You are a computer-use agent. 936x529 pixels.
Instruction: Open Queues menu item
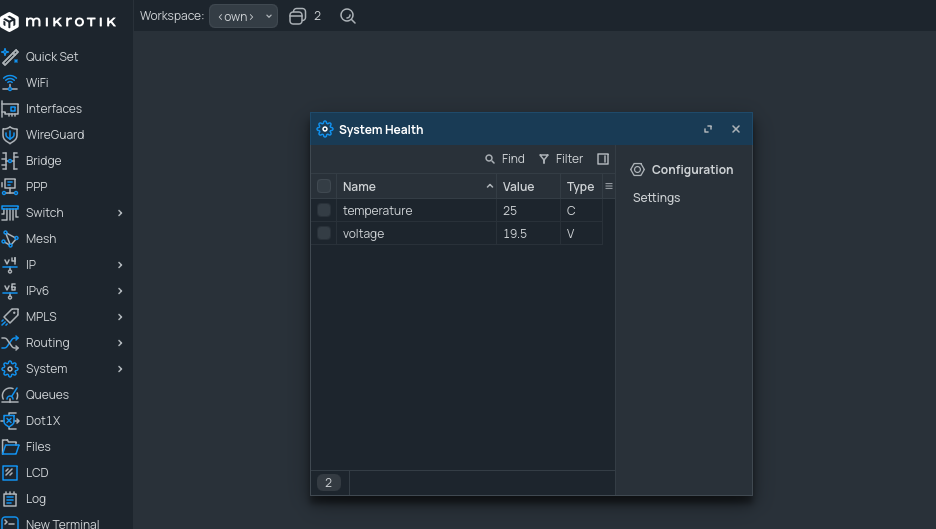[x=47, y=395]
